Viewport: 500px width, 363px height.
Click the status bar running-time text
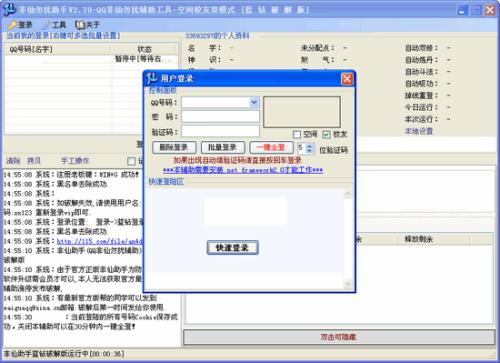[x=64, y=354]
